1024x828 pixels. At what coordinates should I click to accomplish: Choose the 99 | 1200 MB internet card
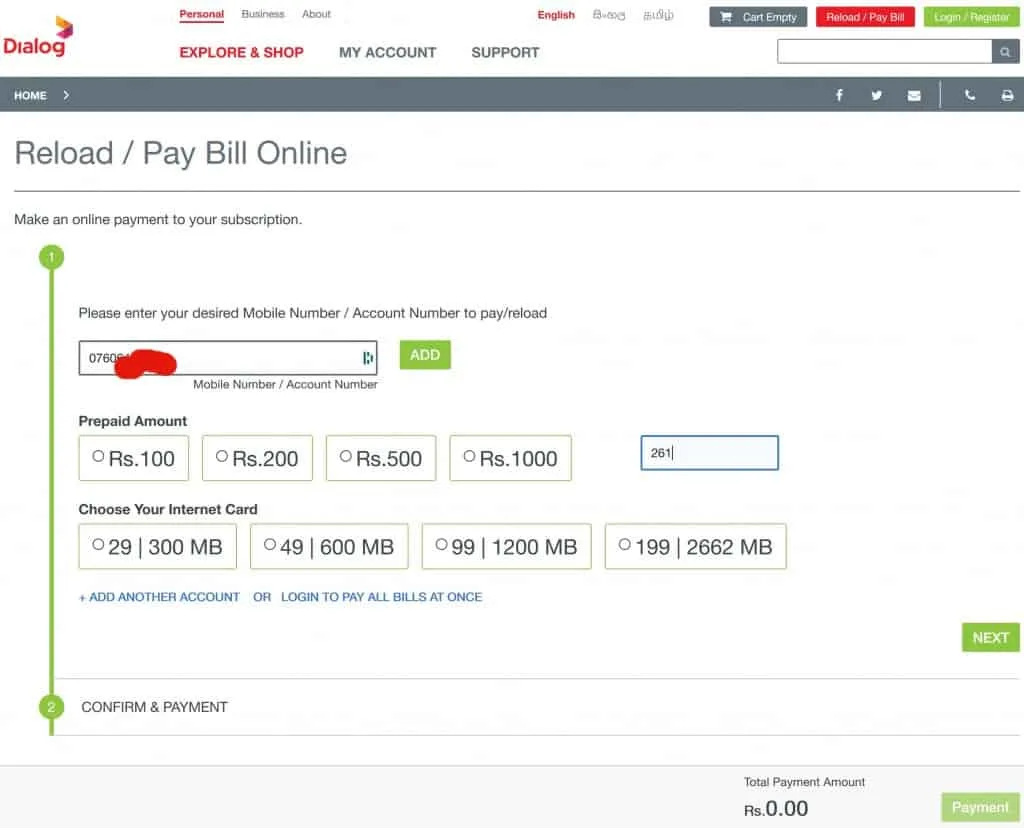pyautogui.click(x=441, y=545)
